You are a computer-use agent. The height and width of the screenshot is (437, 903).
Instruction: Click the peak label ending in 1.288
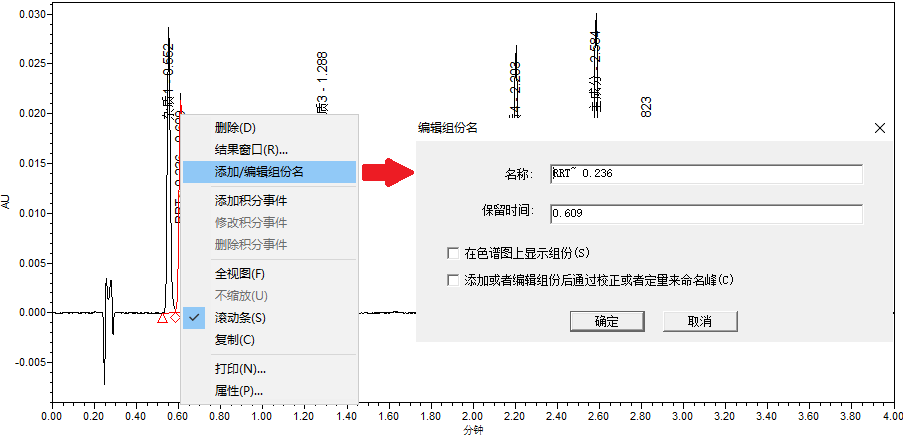pos(322,82)
